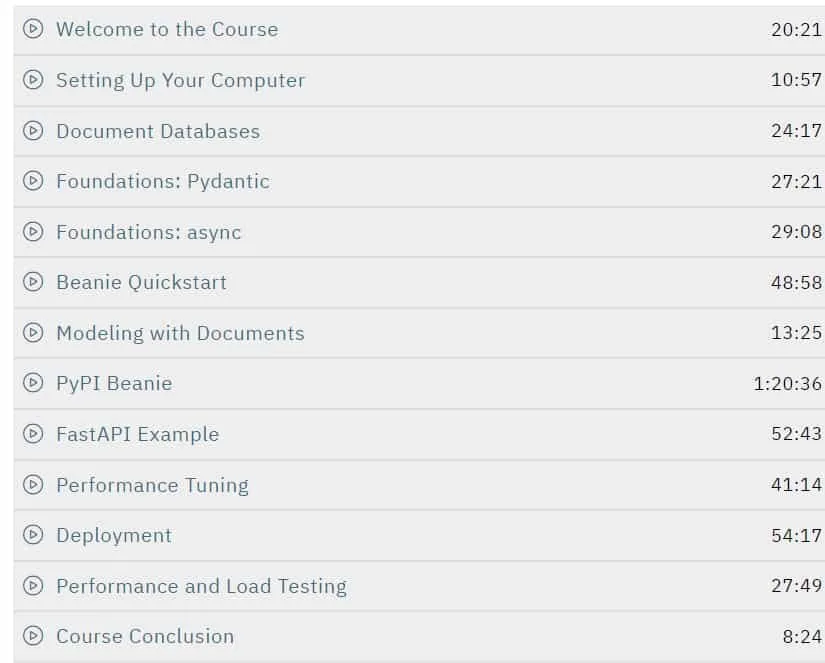825x663 pixels.
Task: Open Performance and Load Testing chapter
Action: click(x=202, y=586)
